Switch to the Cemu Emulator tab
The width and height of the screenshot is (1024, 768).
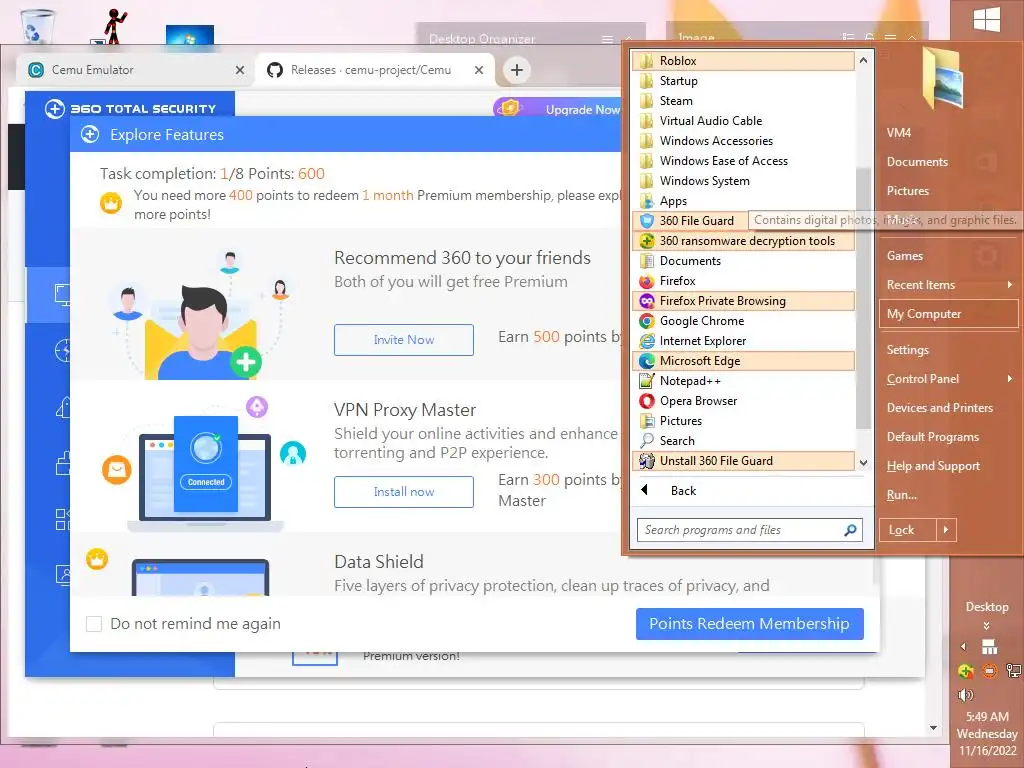coord(135,70)
